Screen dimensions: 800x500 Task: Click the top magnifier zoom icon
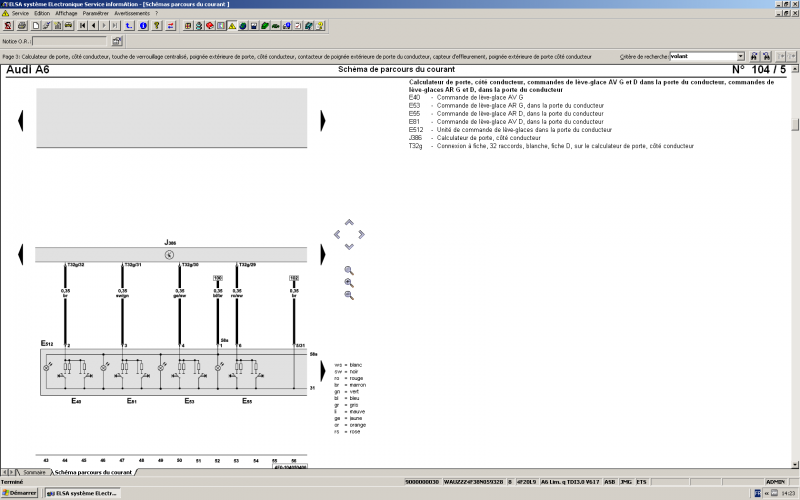(x=349, y=270)
